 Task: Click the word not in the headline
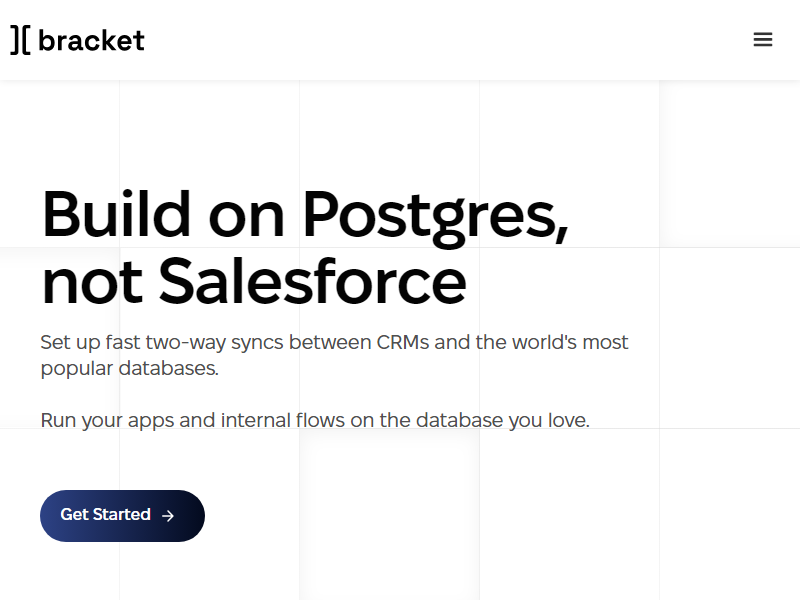click(92, 281)
